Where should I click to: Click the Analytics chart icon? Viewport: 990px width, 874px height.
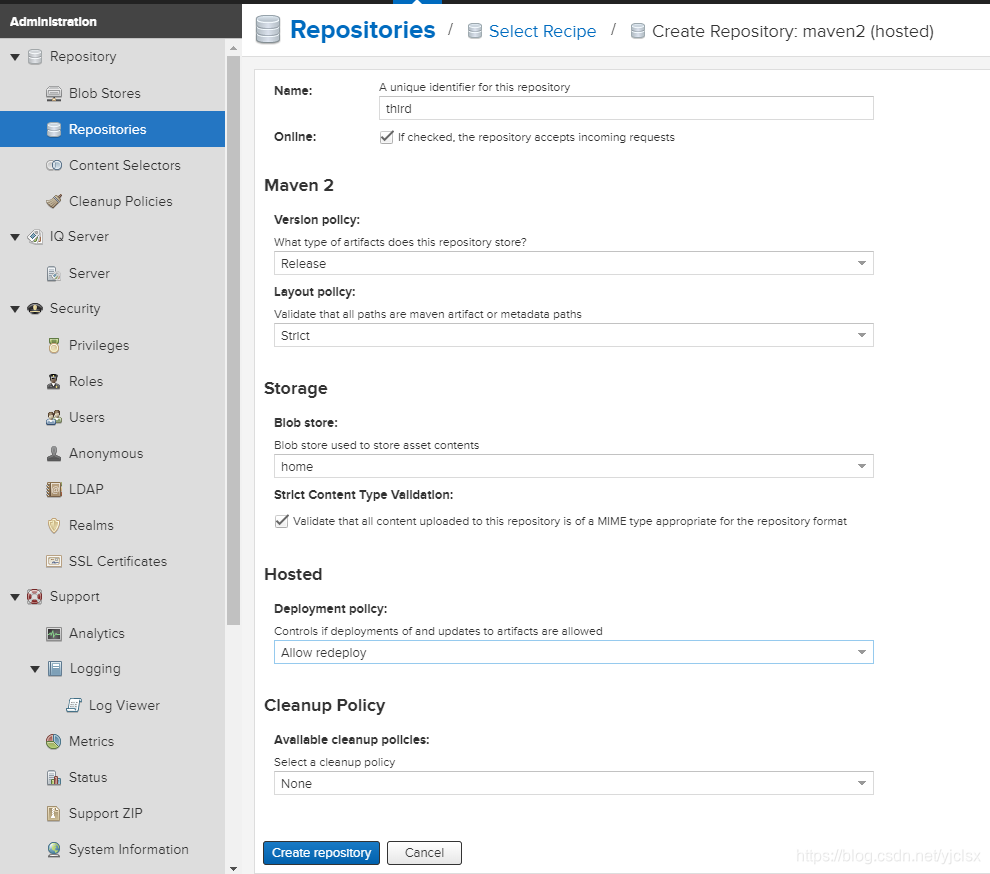tap(54, 633)
